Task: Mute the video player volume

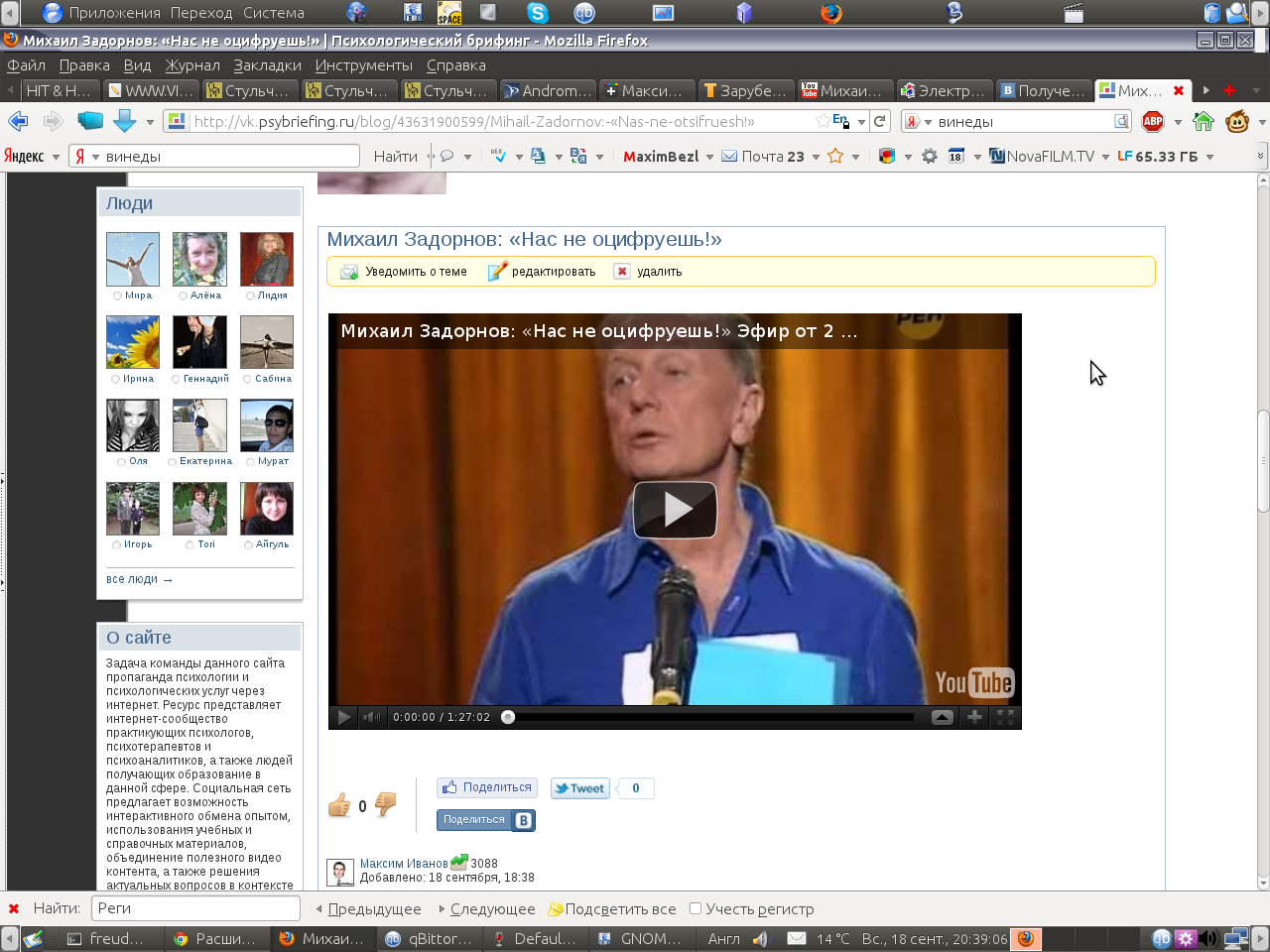Action: click(371, 717)
